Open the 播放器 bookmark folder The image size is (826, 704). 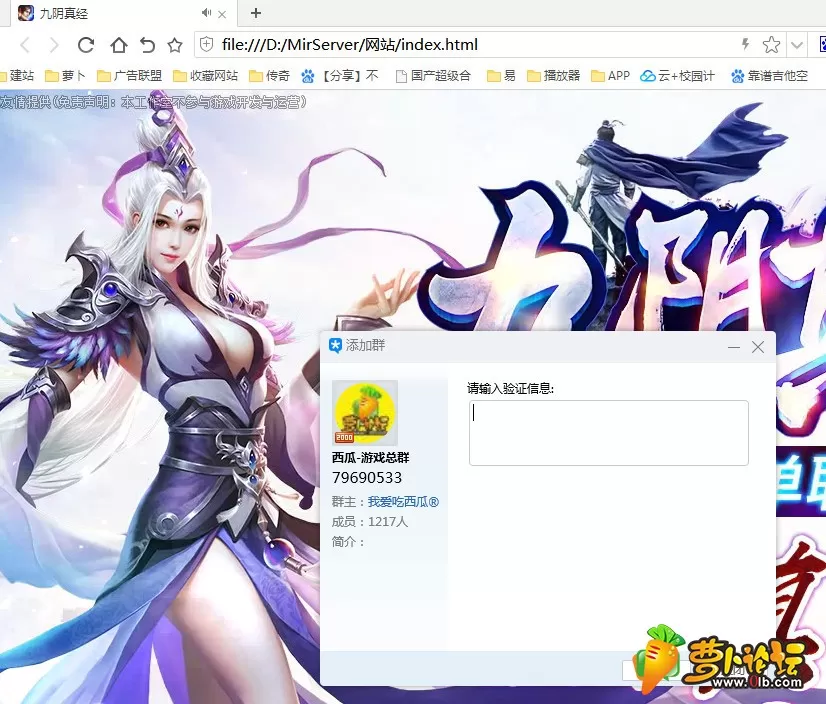point(553,76)
